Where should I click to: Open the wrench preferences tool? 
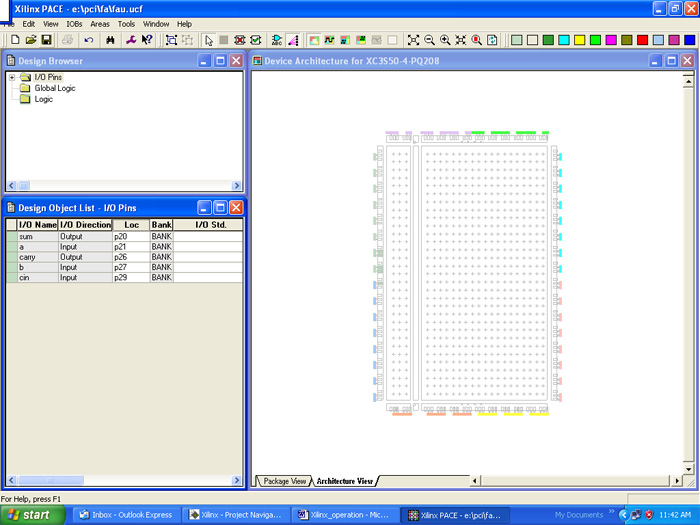click(x=131, y=40)
